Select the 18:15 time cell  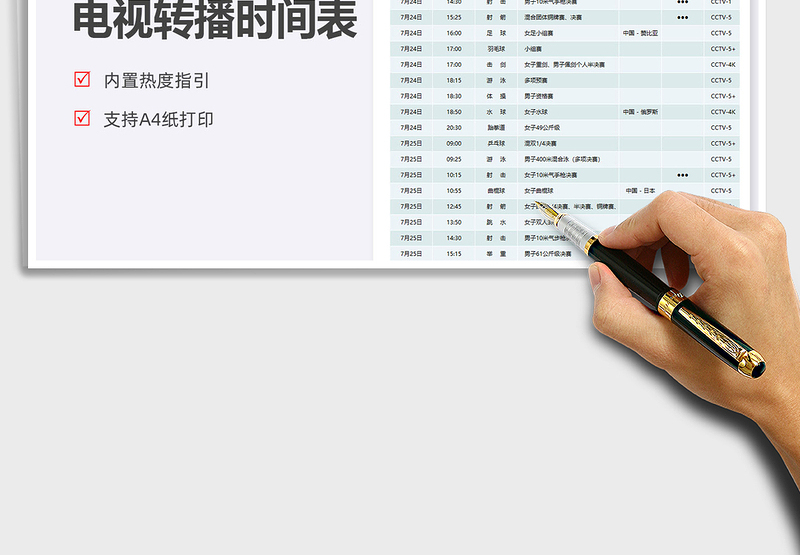(x=454, y=81)
